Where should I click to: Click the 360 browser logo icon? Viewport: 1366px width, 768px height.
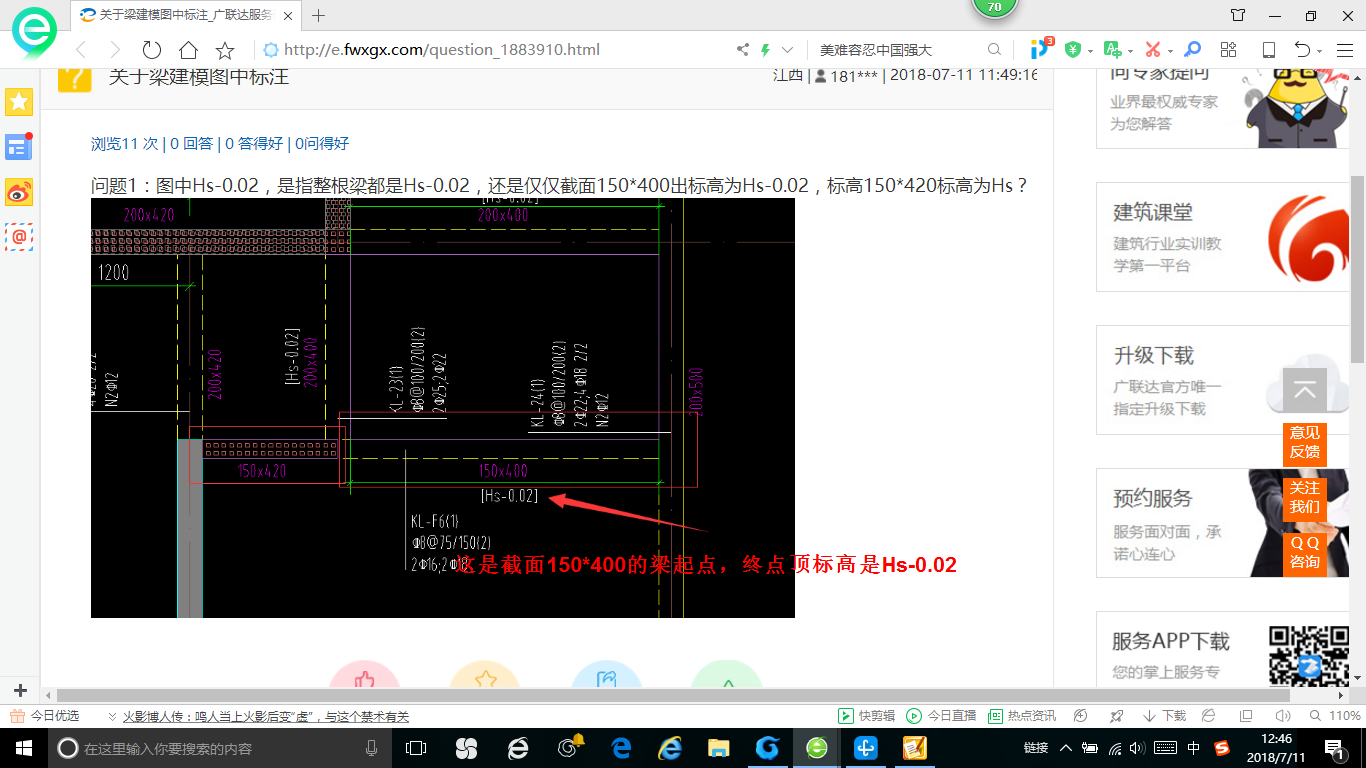click(34, 32)
